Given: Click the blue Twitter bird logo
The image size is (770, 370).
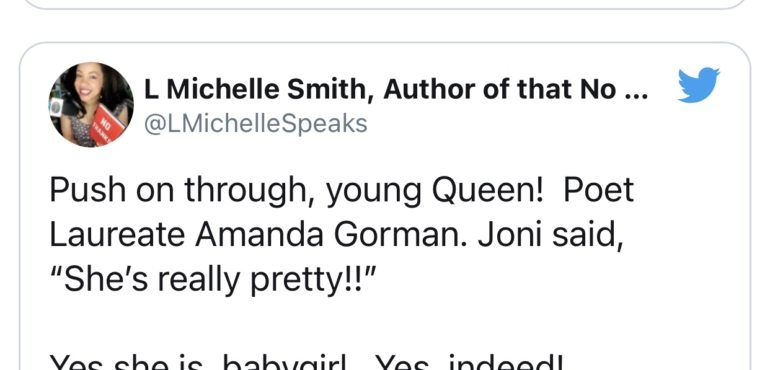Looking at the screenshot, I should point(698,85).
